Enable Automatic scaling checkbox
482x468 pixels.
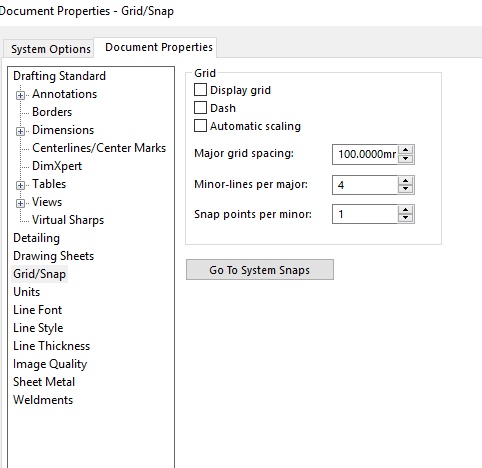[x=200, y=126]
